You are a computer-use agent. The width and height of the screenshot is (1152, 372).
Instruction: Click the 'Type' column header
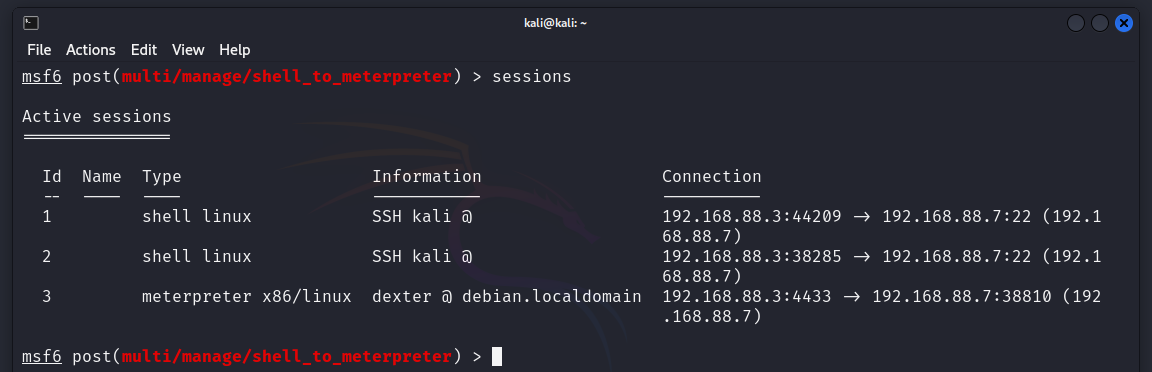pyautogui.click(x=162, y=176)
